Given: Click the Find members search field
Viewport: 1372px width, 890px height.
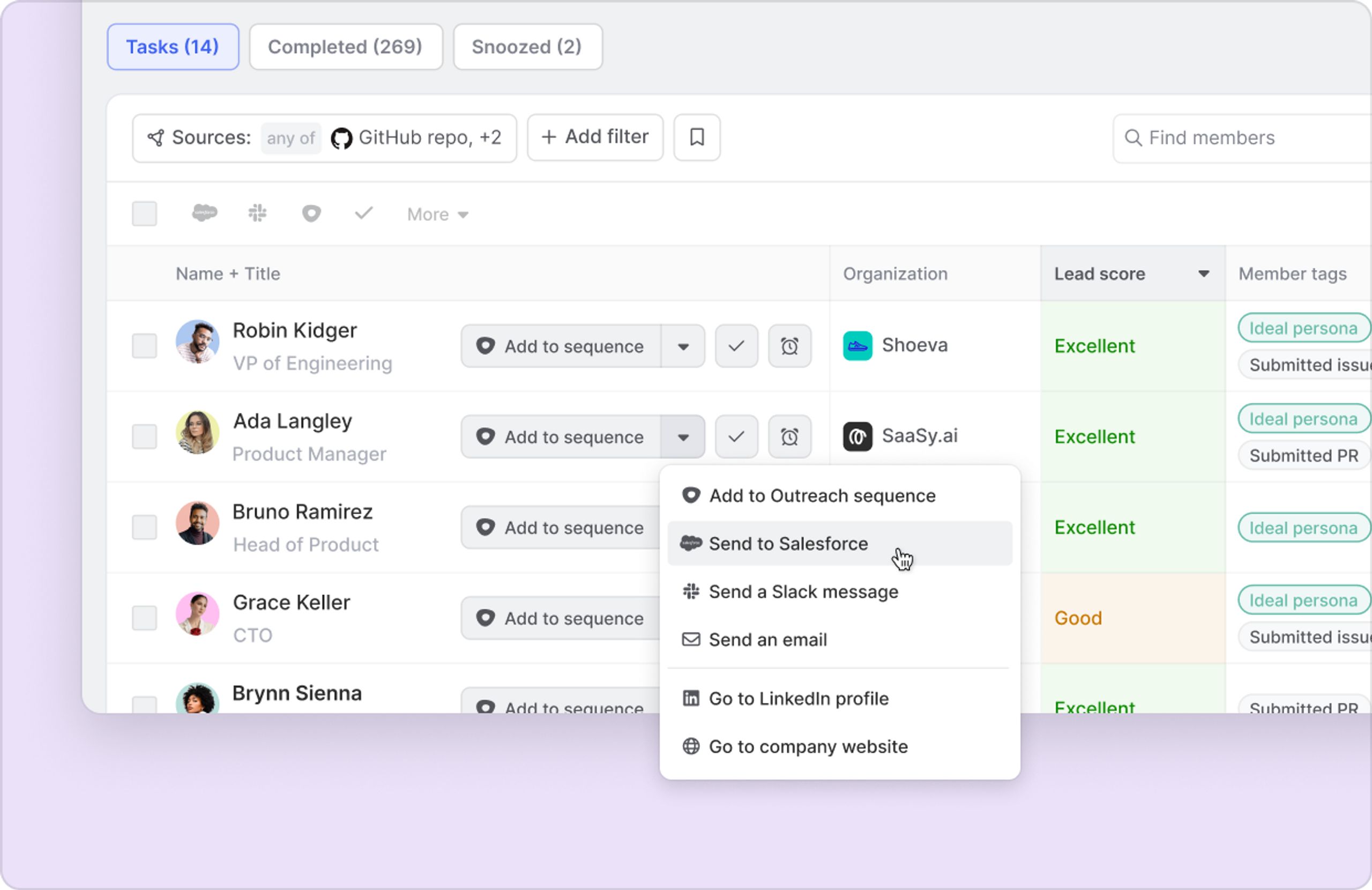Looking at the screenshot, I should [x=1240, y=138].
